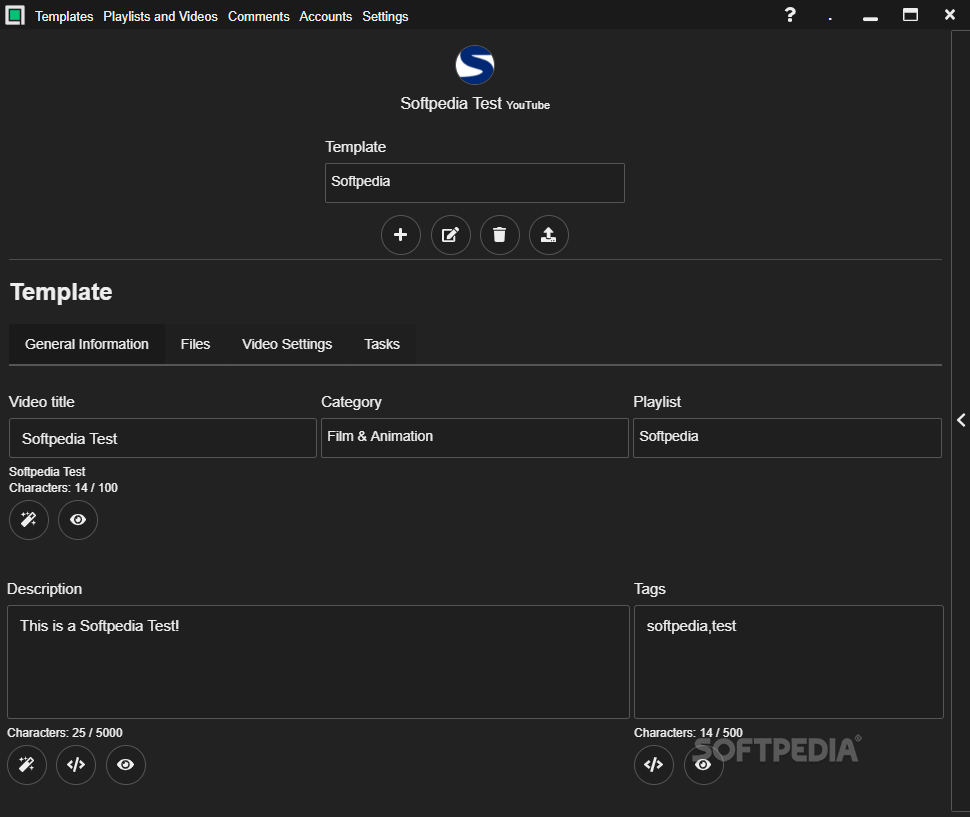Switch to the Video Settings tab

point(287,344)
